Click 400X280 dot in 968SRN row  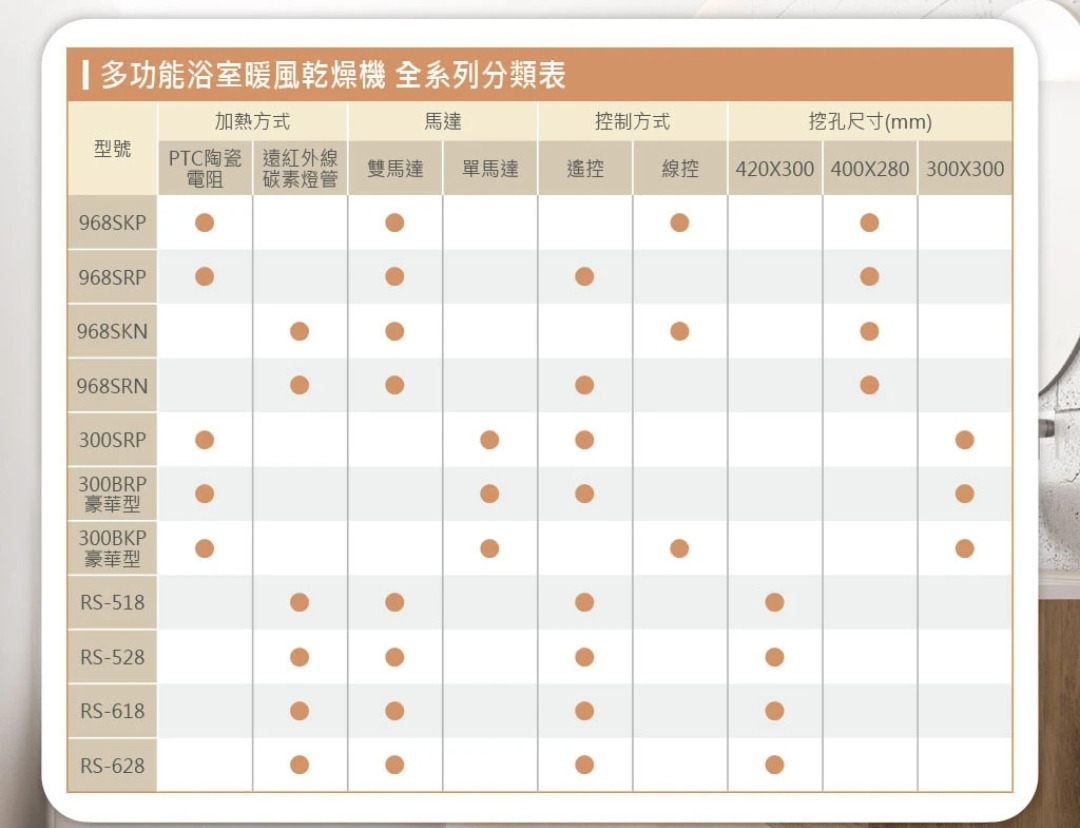pyautogui.click(x=869, y=385)
